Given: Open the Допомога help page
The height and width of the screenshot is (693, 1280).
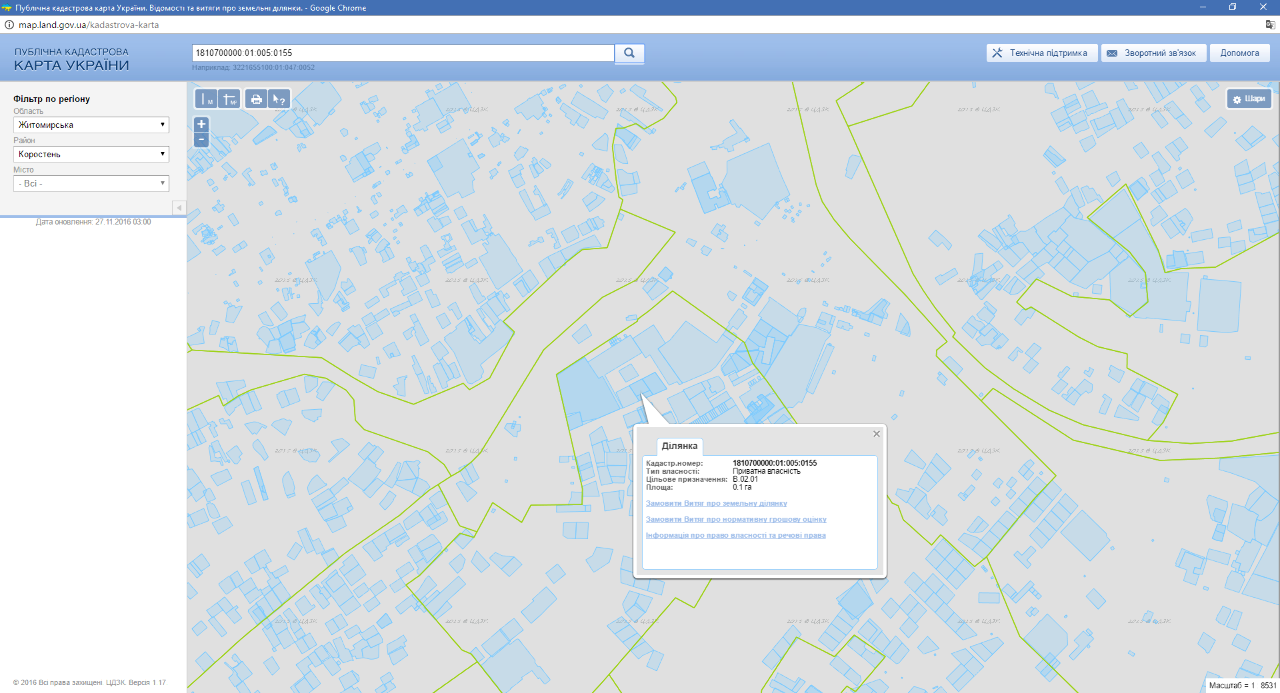Looking at the screenshot, I should tap(1240, 53).
